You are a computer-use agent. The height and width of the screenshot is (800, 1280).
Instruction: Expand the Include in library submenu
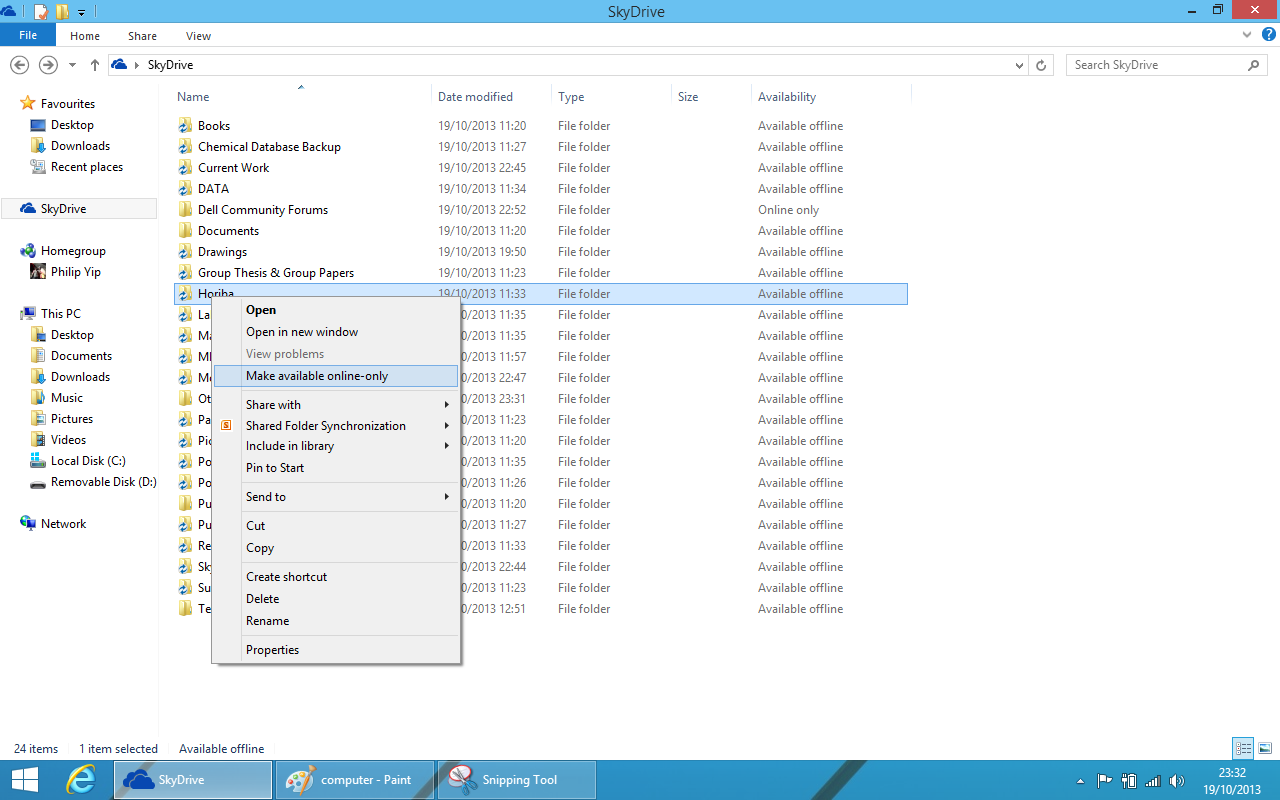(336, 446)
